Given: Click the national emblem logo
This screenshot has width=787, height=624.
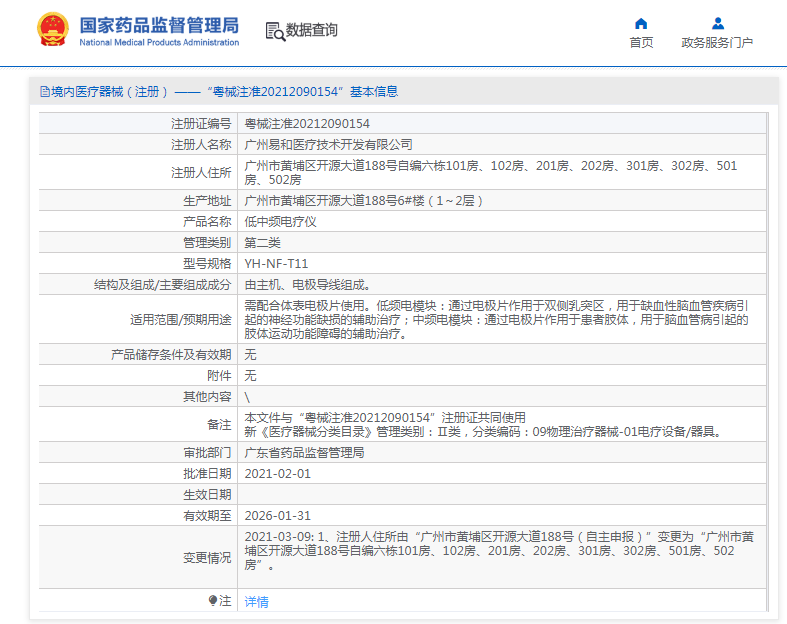Looking at the screenshot, I should click(x=53, y=30).
